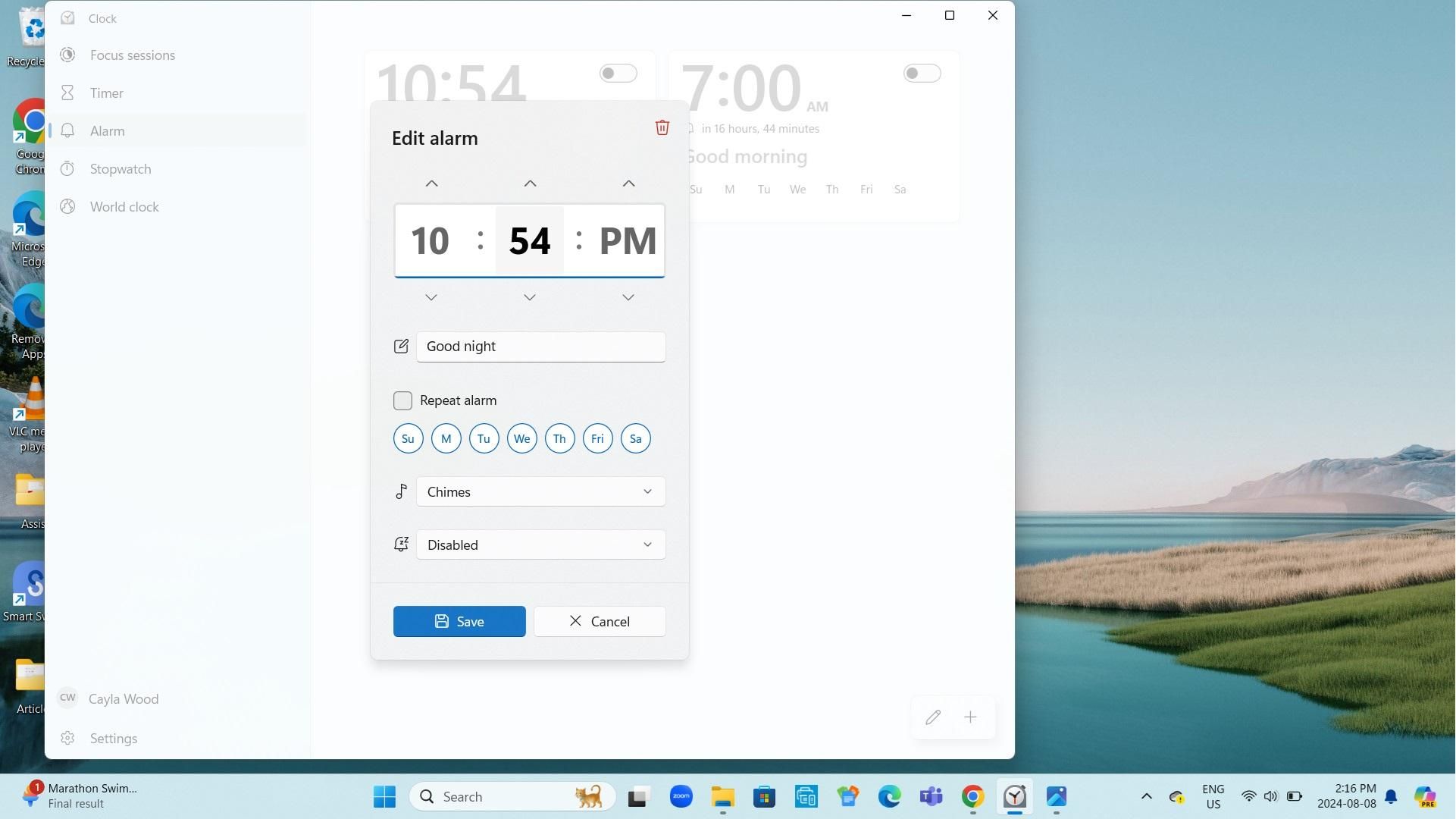Open Timer from the sidebar
Viewport: 1456px width, 819px height.
pyautogui.click(x=106, y=93)
